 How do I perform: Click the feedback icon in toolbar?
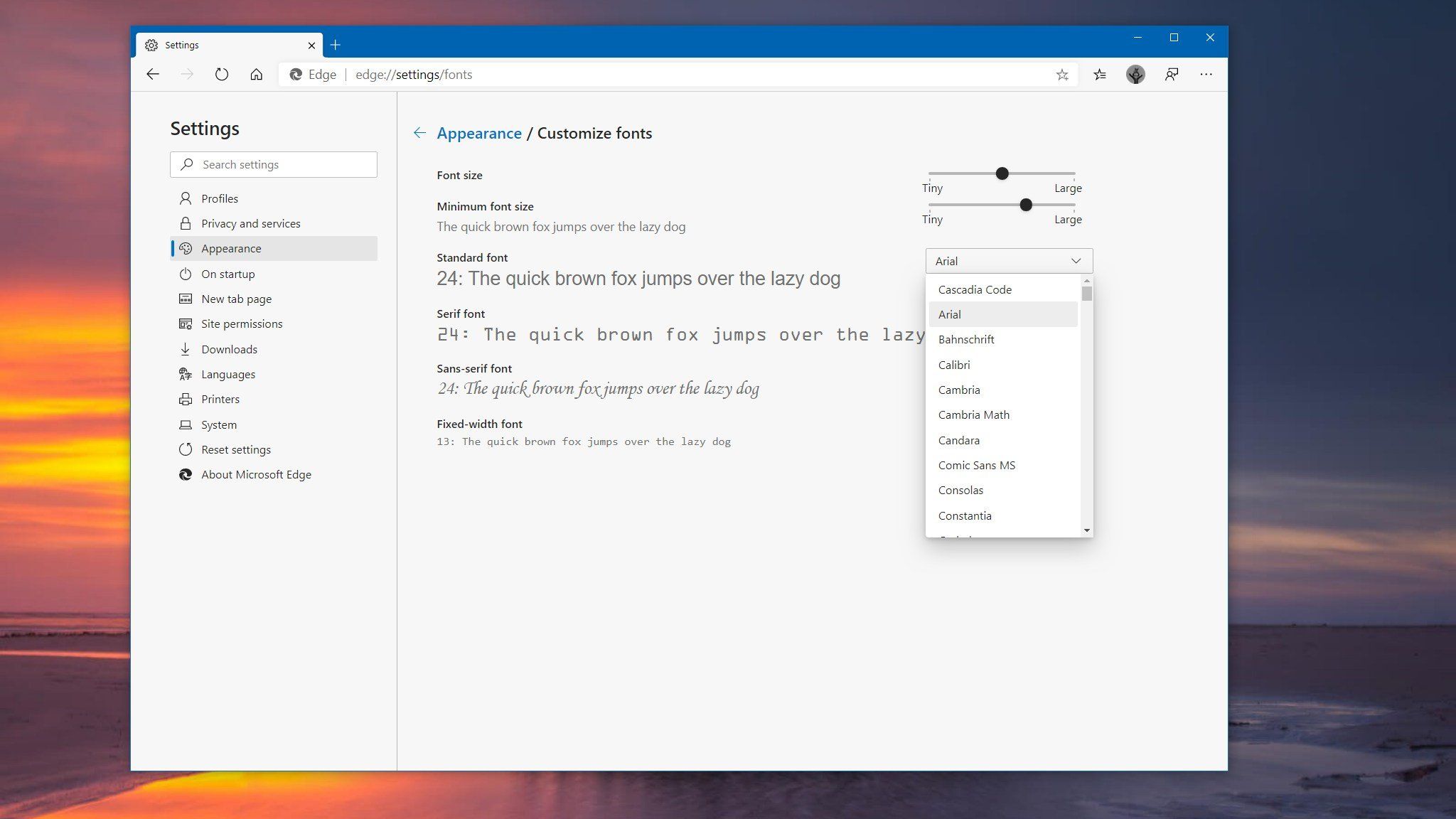[x=1172, y=75]
